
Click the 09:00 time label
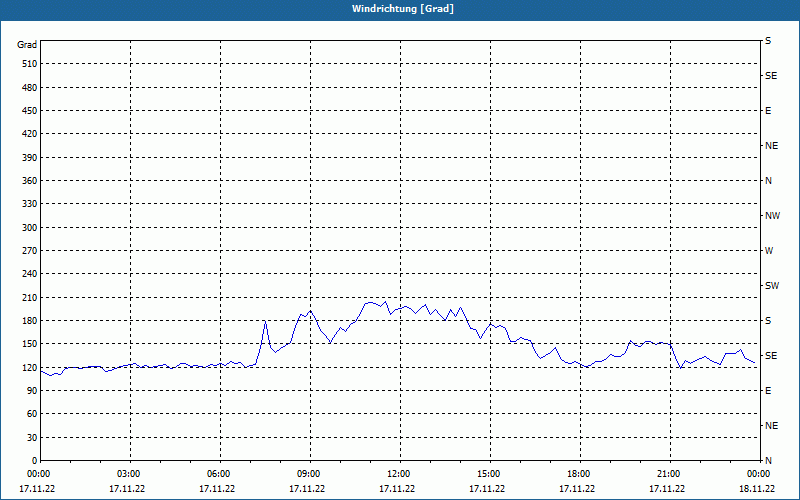point(308,474)
